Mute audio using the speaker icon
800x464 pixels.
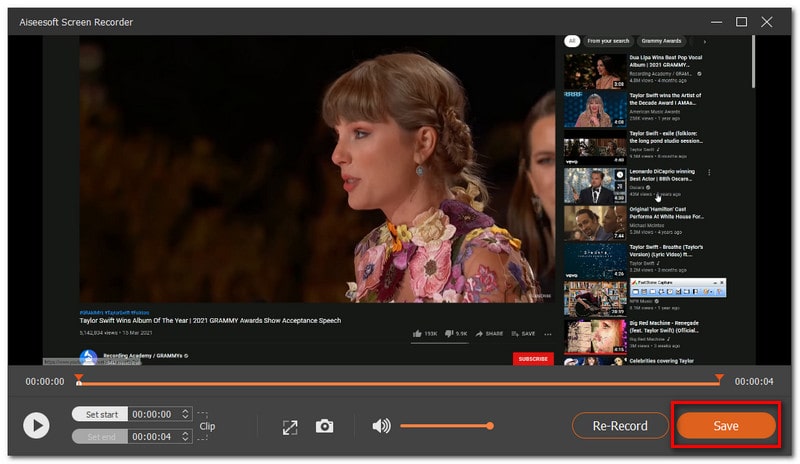point(381,426)
